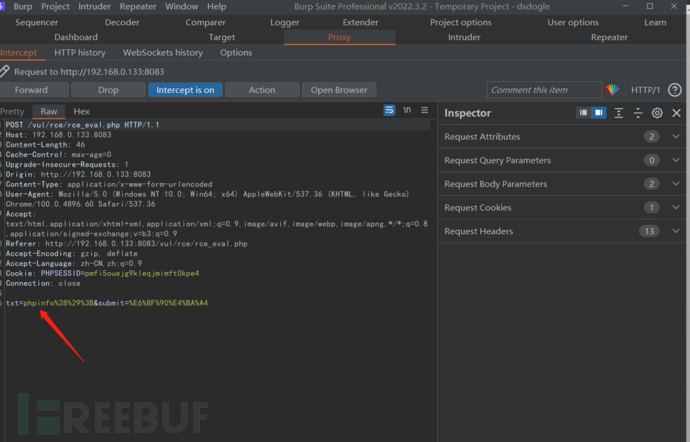Click the POST /vul/rce/rce_eval.php request line
The height and width of the screenshot is (442, 690).
[x=82, y=125]
